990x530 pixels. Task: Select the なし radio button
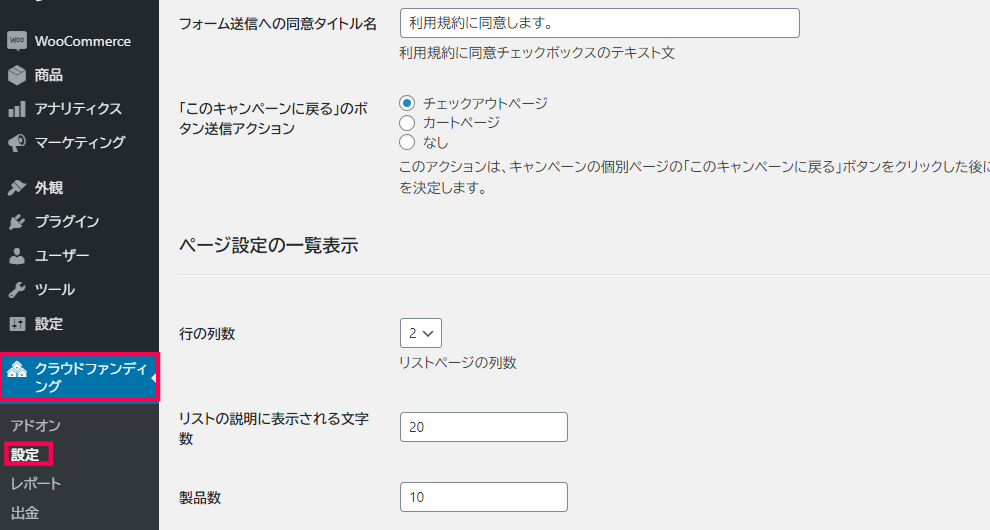coord(407,142)
